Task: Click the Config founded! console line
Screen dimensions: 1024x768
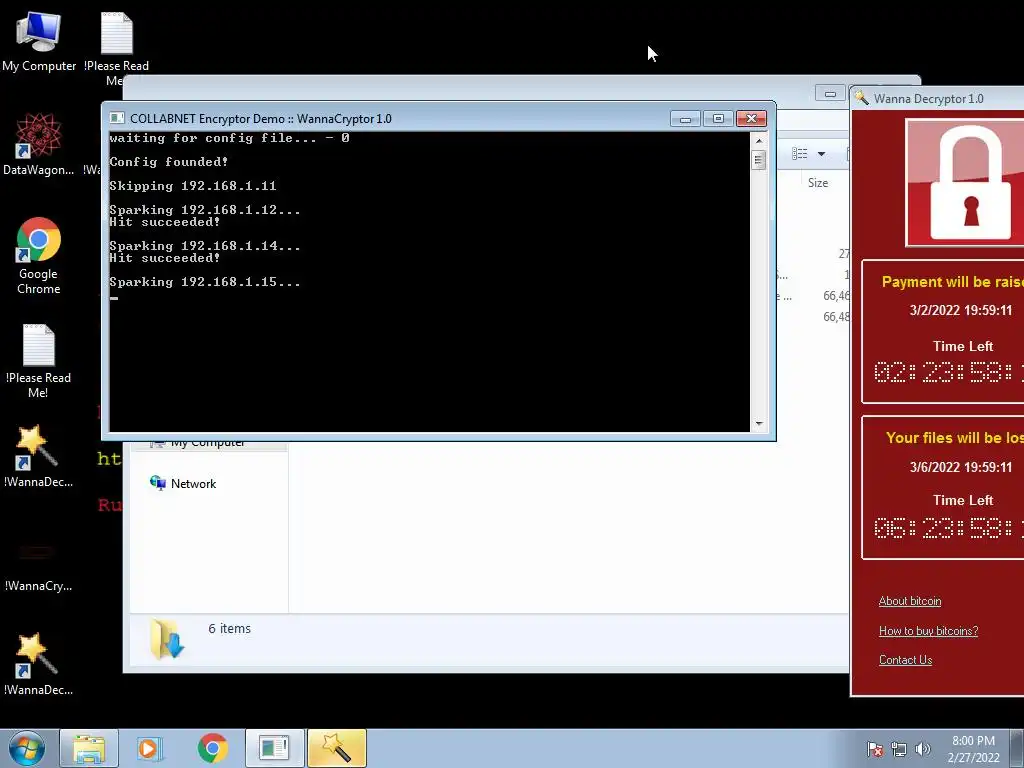Action: (168, 162)
